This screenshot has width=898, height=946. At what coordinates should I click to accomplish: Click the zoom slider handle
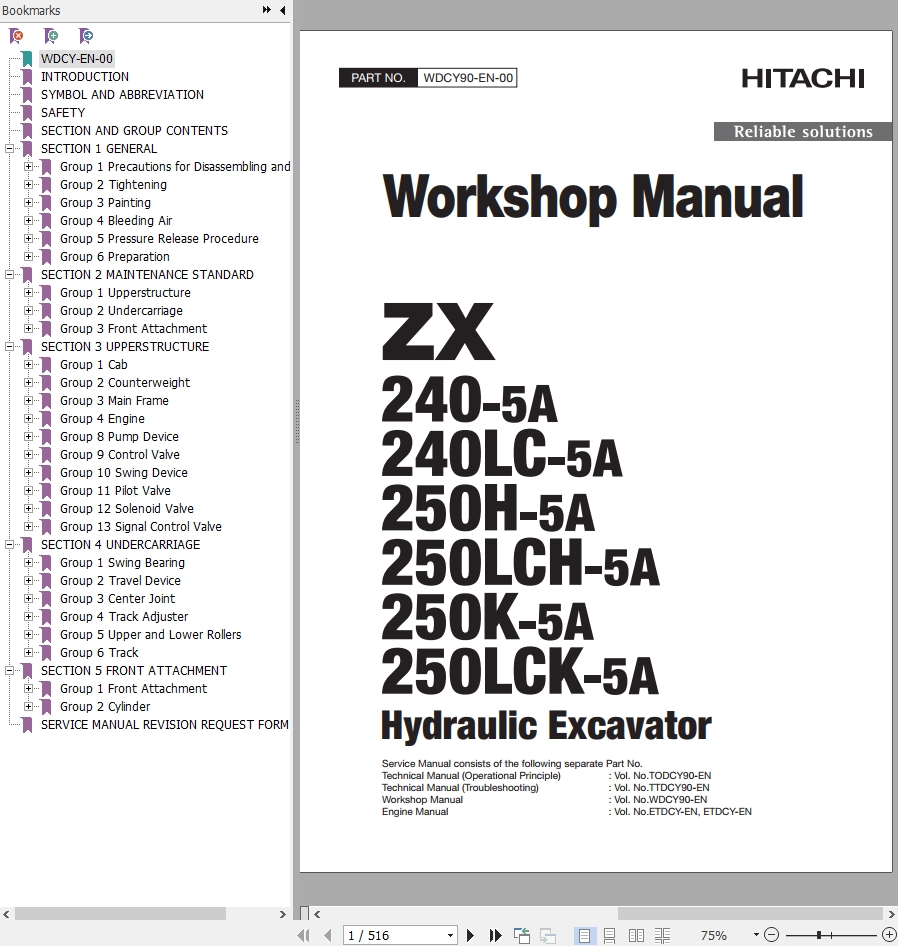click(x=819, y=935)
